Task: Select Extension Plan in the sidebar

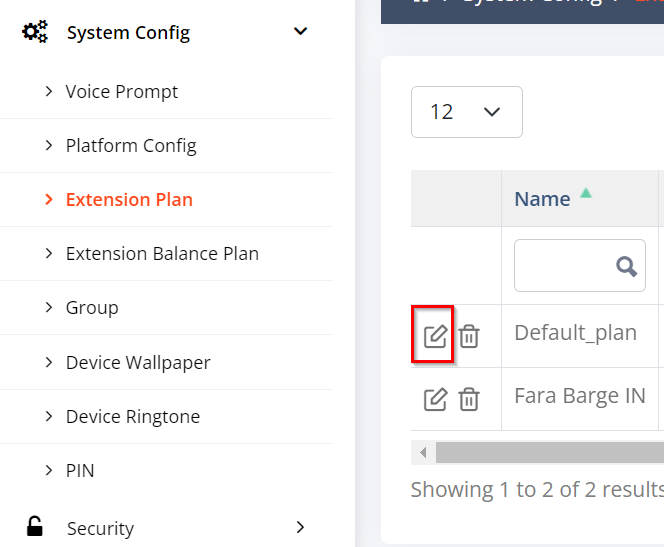Action: [129, 199]
